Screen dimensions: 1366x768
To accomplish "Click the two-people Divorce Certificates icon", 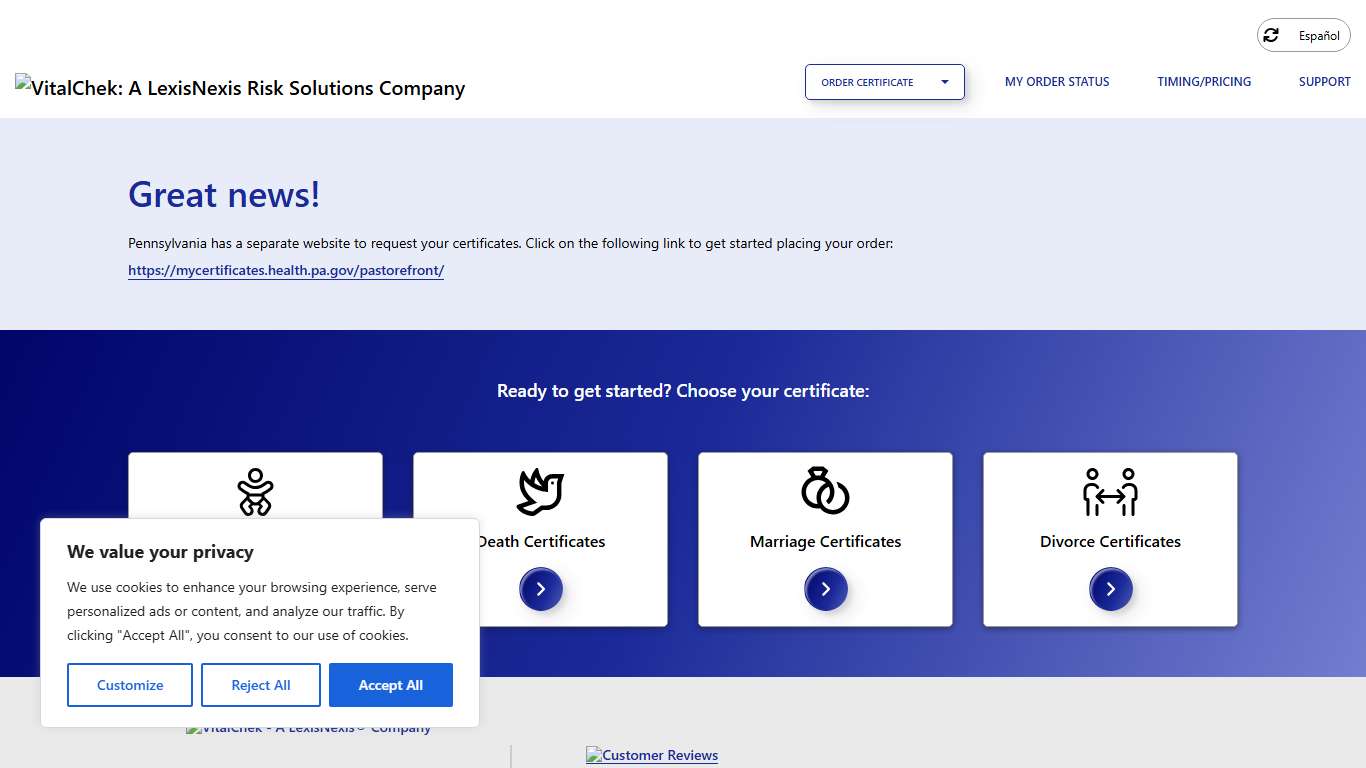I will click(x=1110, y=491).
